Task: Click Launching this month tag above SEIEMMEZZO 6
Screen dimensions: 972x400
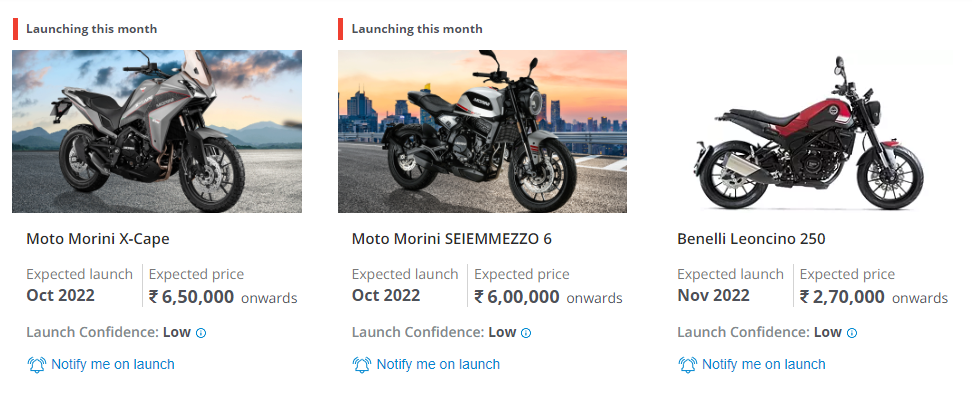Action: 417,29
